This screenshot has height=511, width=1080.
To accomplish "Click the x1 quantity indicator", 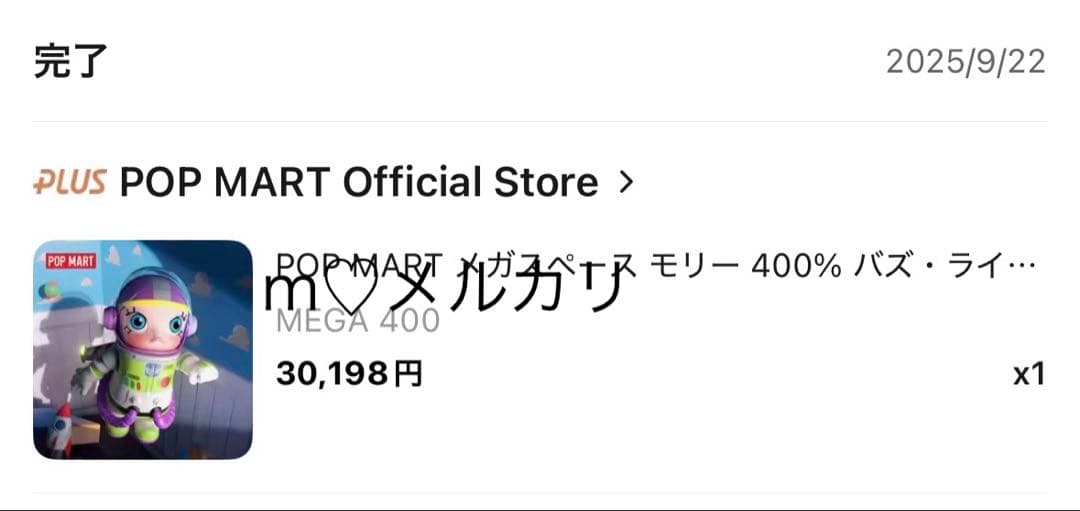I will pyautogui.click(x=1029, y=375).
